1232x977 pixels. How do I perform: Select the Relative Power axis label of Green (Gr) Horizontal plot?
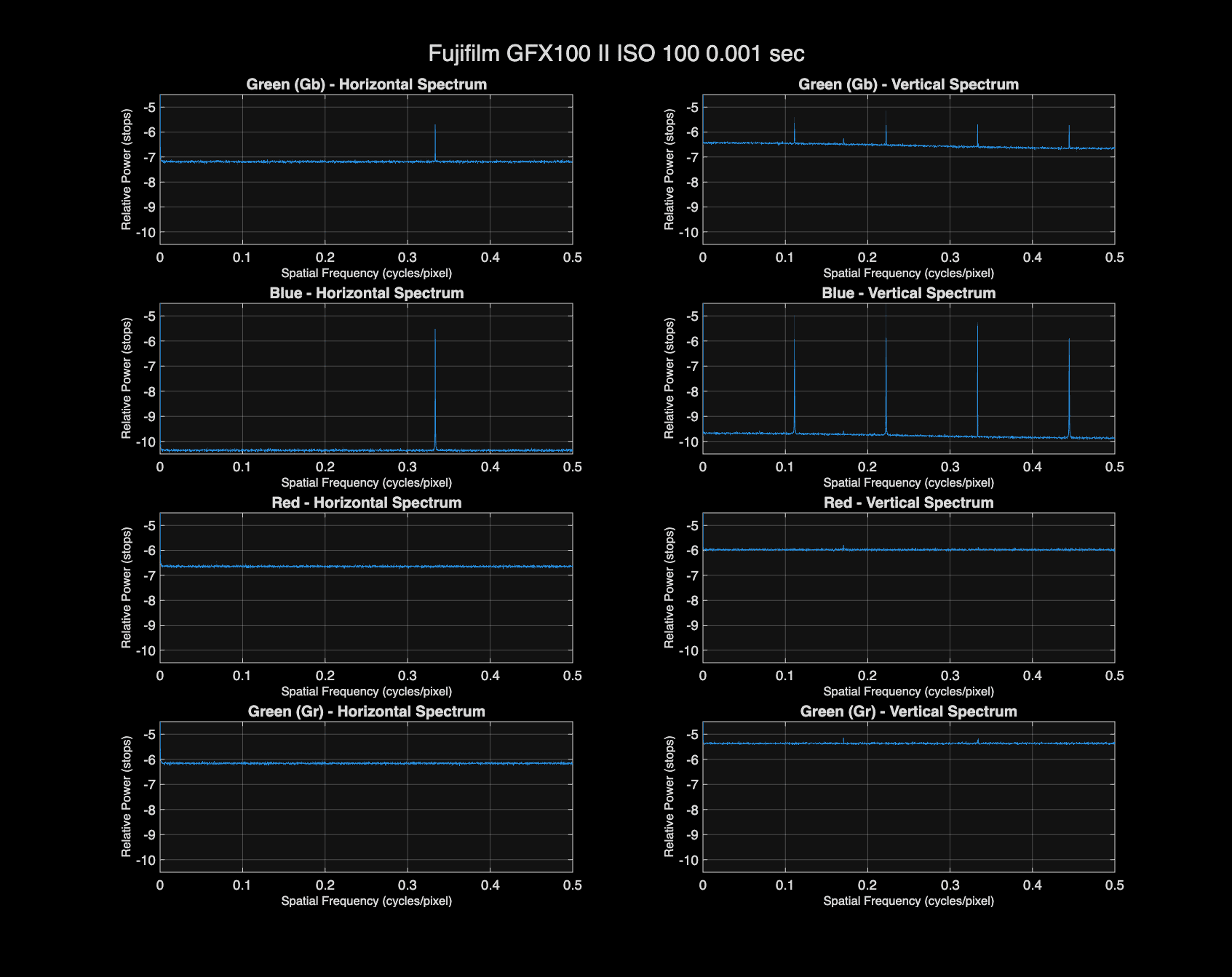127,797
